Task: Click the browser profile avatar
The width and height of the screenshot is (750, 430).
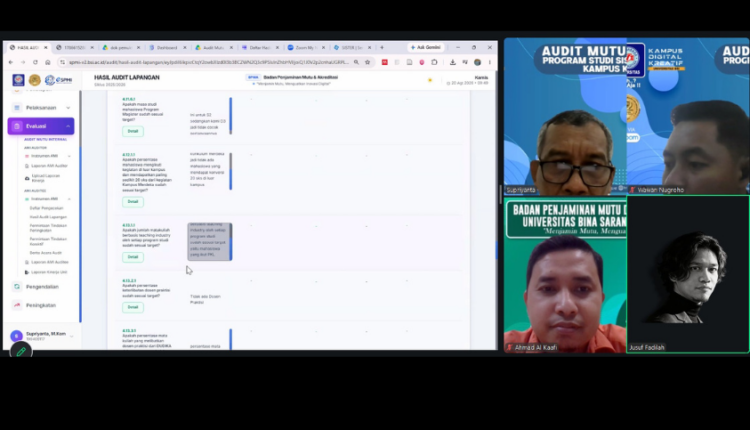Action: (x=477, y=62)
